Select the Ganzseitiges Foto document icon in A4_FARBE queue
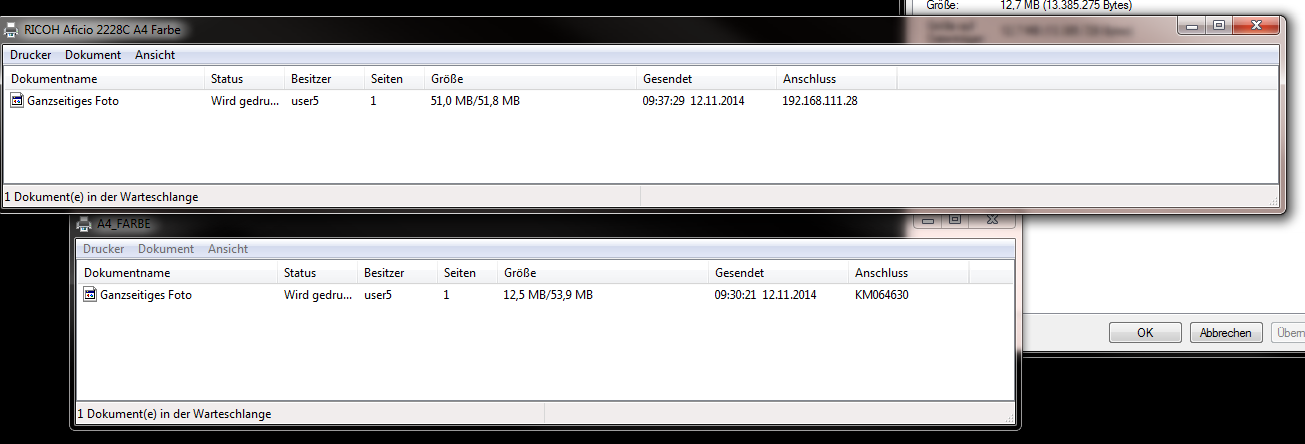 click(90, 295)
